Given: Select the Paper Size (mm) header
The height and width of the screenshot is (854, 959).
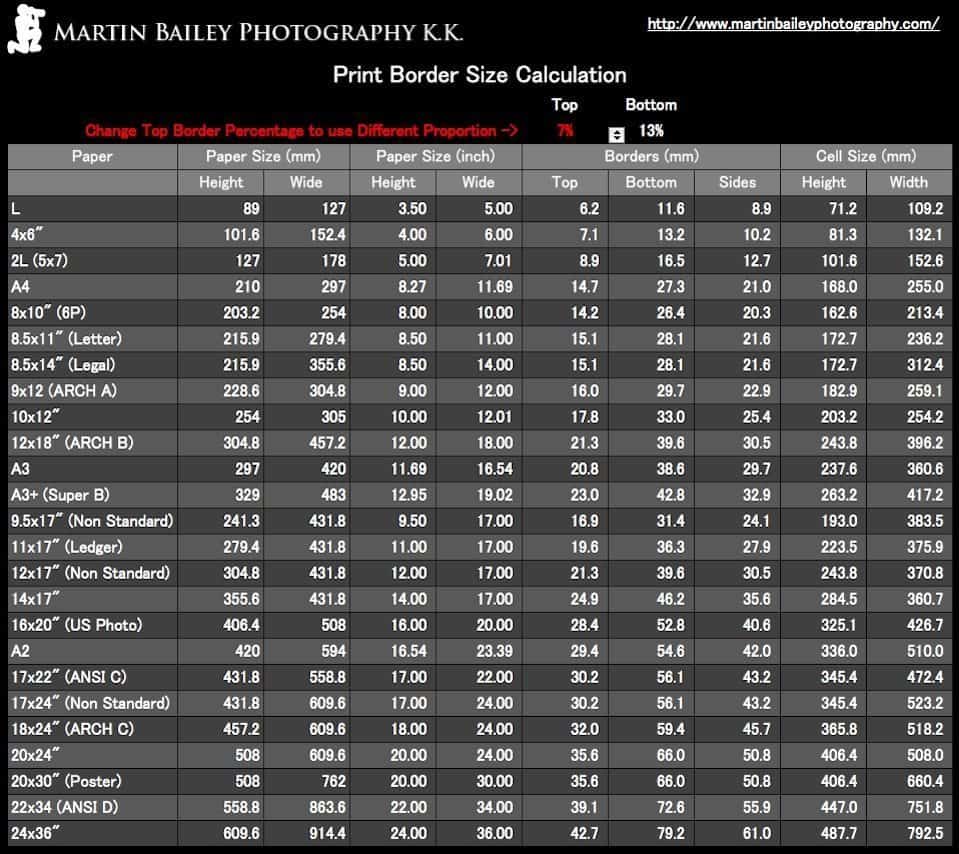Looking at the screenshot, I should click(263, 156).
